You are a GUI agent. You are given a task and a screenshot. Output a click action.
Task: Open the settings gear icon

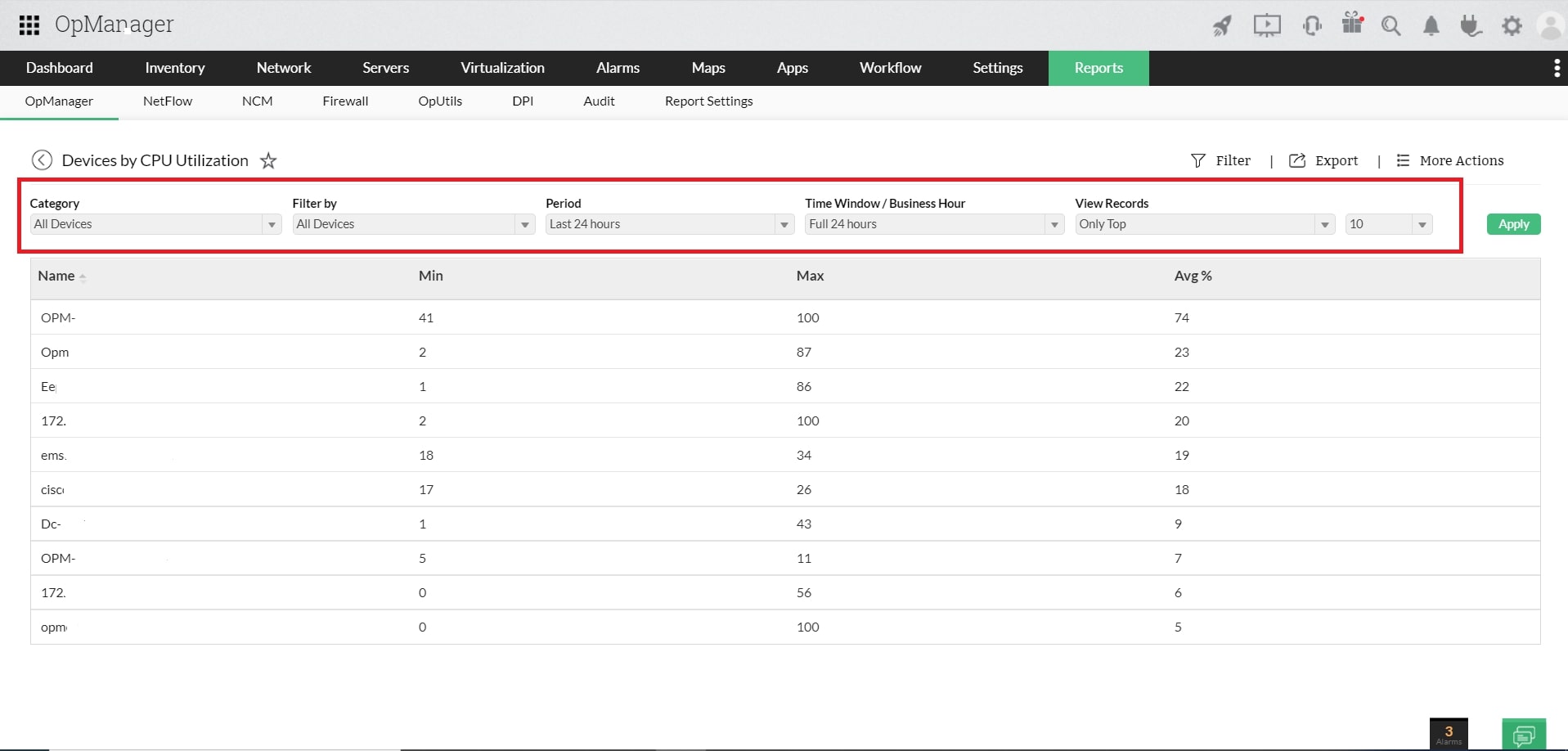[x=1512, y=25]
